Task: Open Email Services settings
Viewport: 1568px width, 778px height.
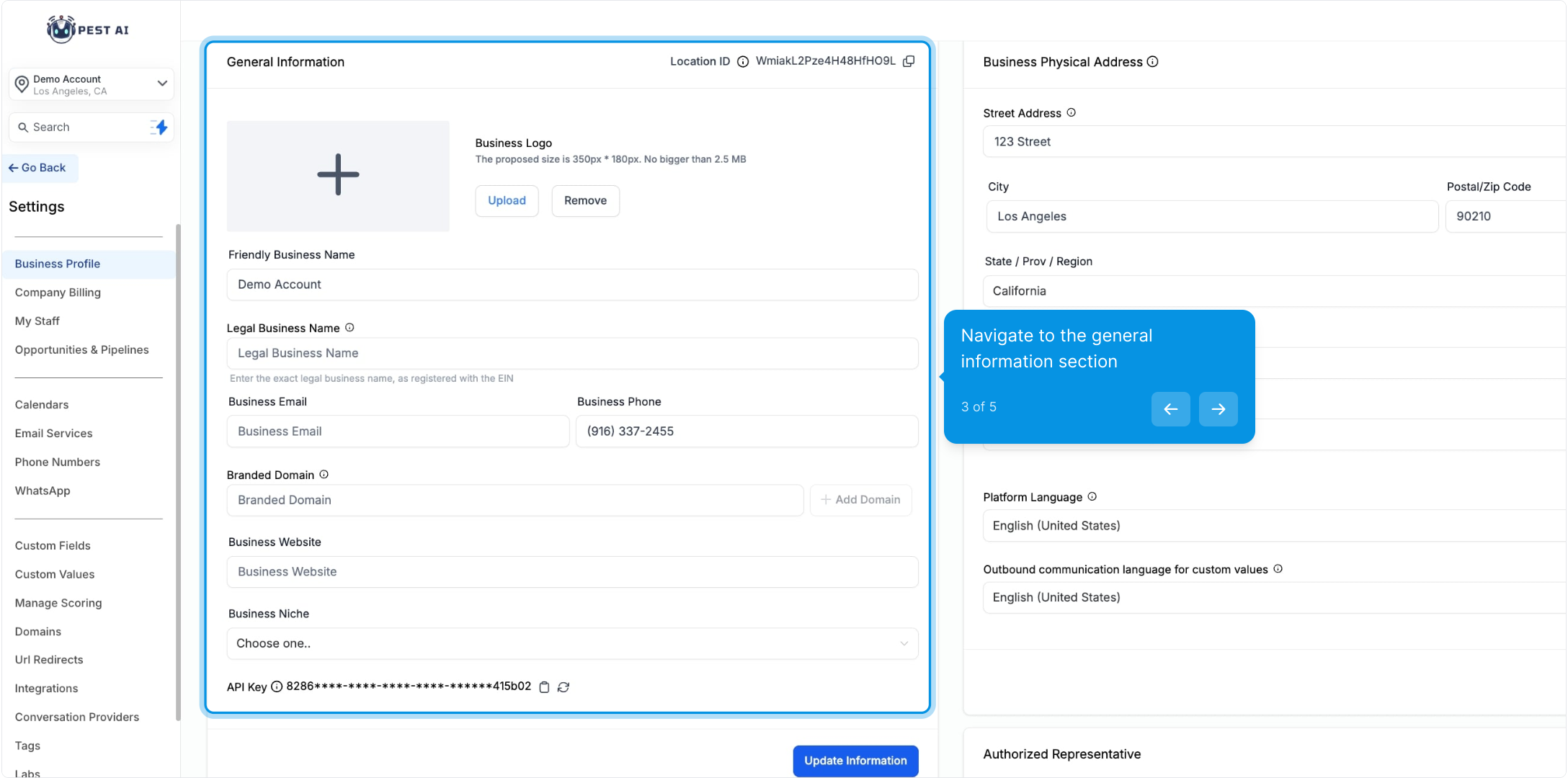Action: (x=54, y=434)
